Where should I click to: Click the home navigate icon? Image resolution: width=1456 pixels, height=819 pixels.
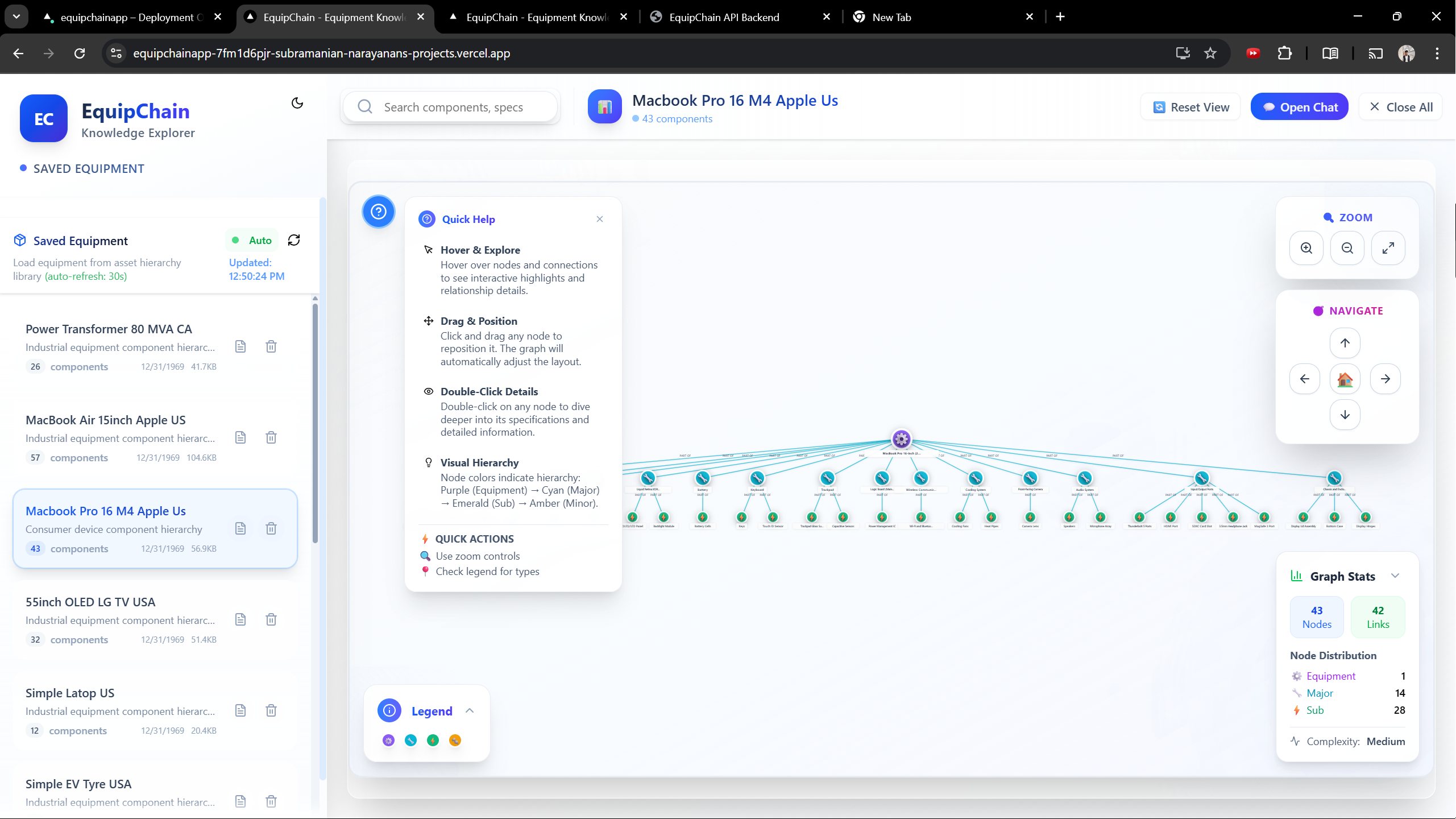[x=1345, y=379]
